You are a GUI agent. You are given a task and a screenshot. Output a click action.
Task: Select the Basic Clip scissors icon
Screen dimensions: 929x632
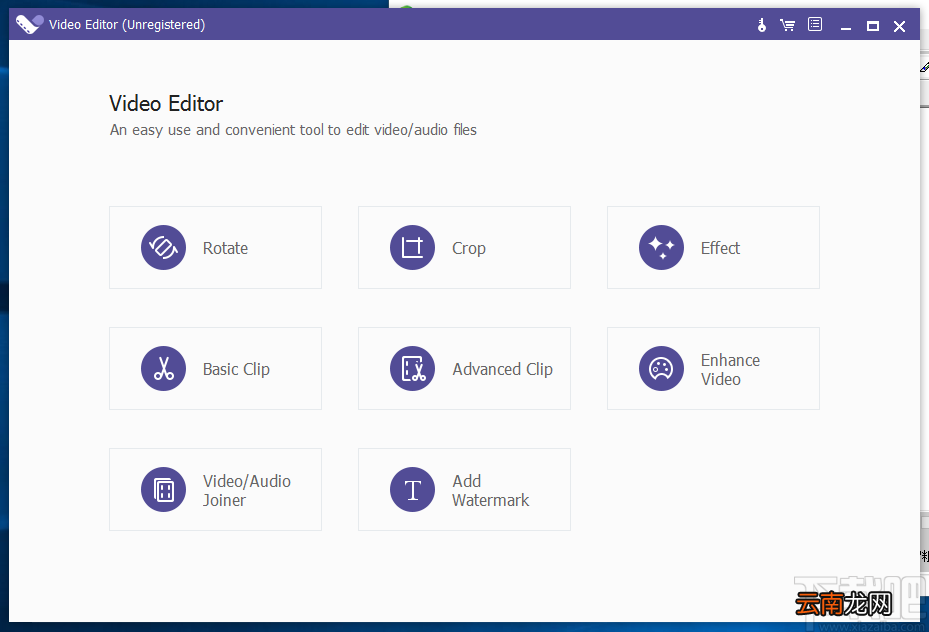click(x=164, y=368)
